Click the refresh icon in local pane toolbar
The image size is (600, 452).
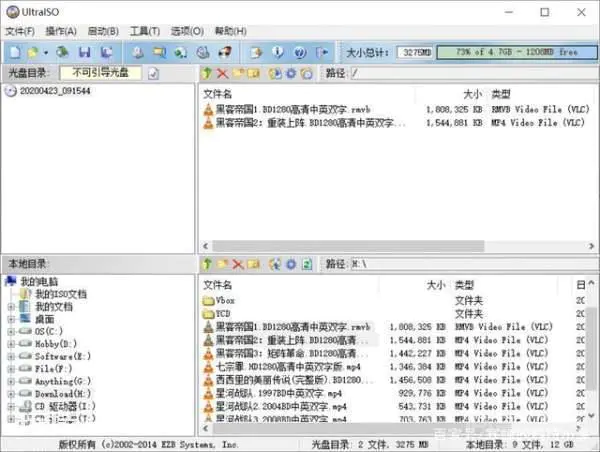point(307,264)
